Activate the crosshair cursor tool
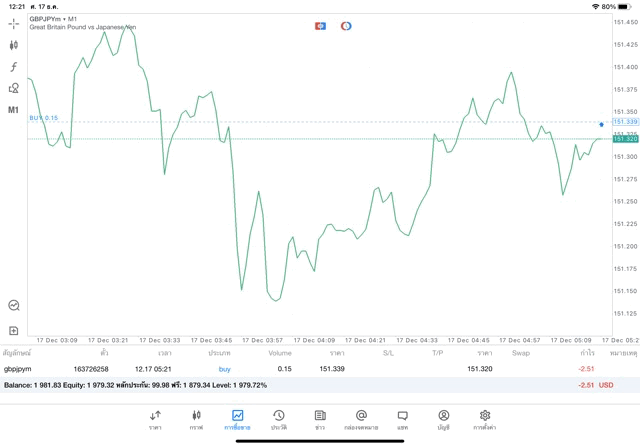The height and width of the screenshot is (447, 640). tap(14, 23)
